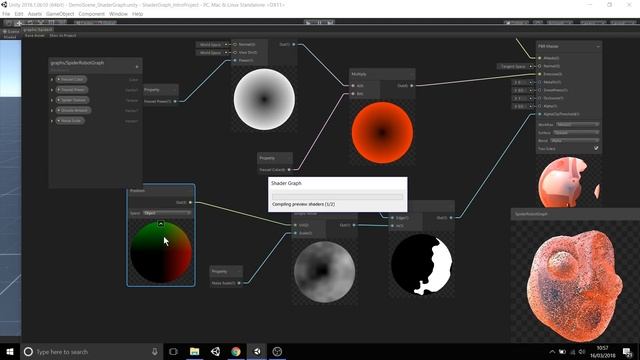Viewport: 640px width, 360px height.
Task: Expand the Dissolve Amount property row
Action: pyautogui.click(x=52, y=111)
